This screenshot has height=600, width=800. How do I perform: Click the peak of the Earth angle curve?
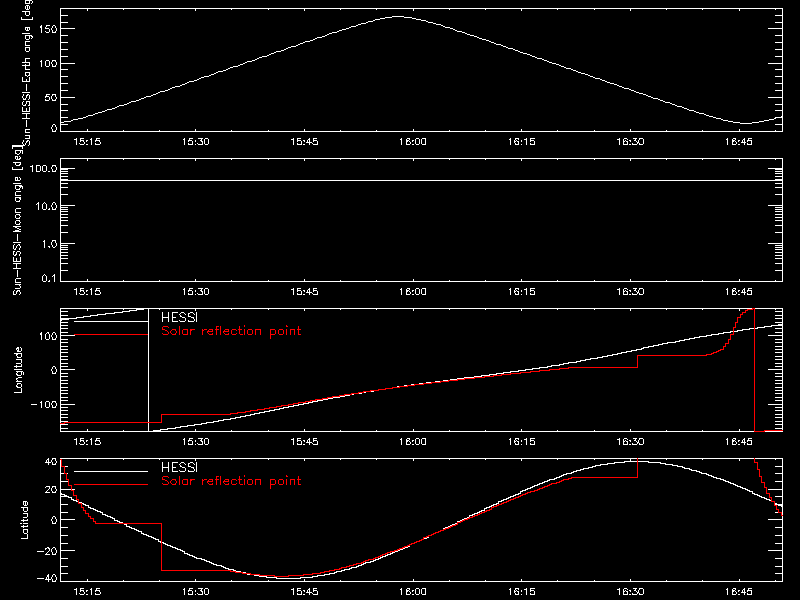397,17
